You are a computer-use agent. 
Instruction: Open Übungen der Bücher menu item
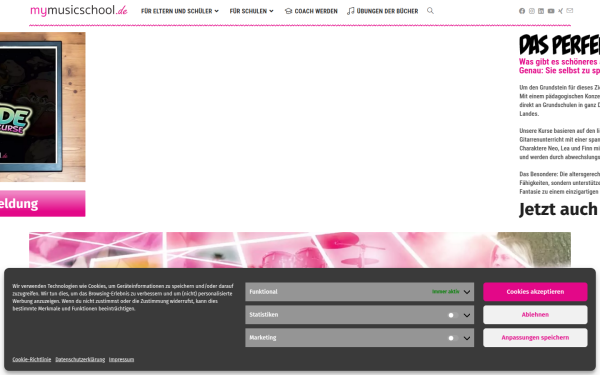383,11
